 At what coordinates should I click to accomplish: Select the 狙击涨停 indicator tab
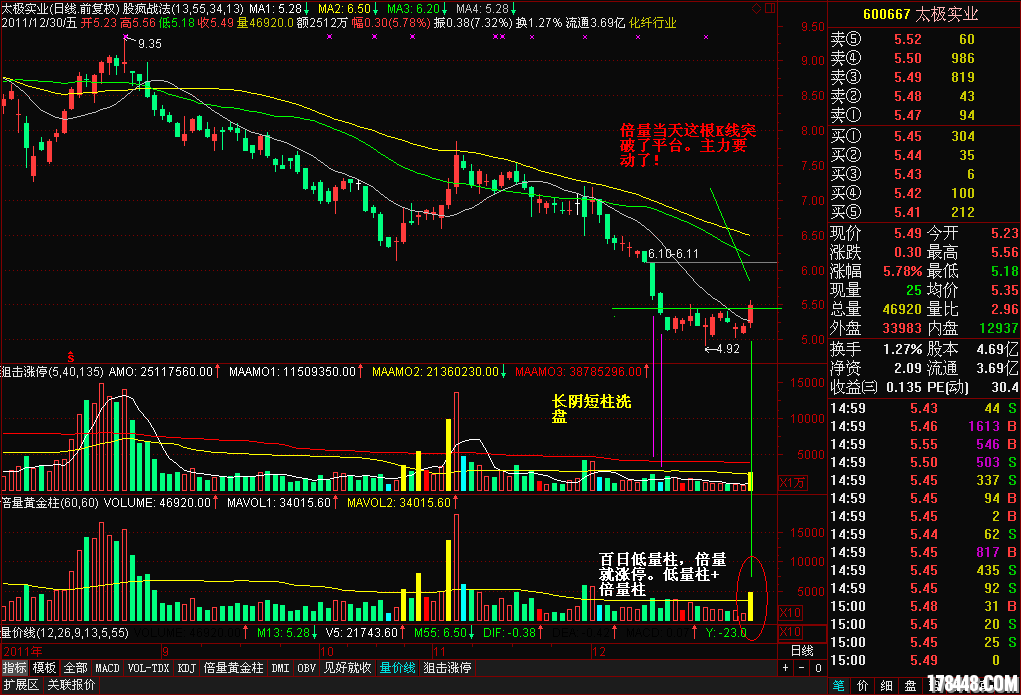pos(447,667)
